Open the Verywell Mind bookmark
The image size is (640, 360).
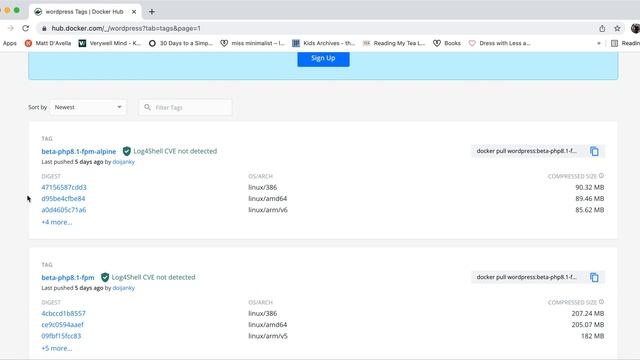[110, 43]
